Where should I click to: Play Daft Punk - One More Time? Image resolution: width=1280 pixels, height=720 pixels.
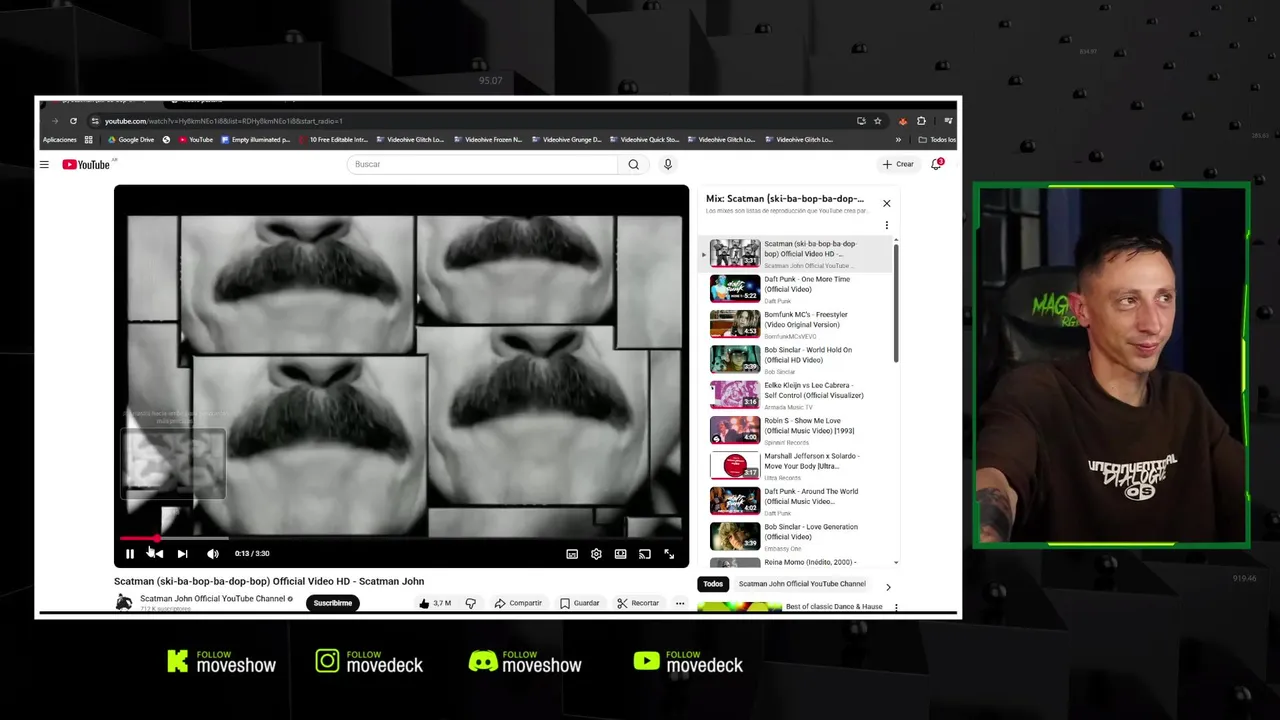coord(796,289)
